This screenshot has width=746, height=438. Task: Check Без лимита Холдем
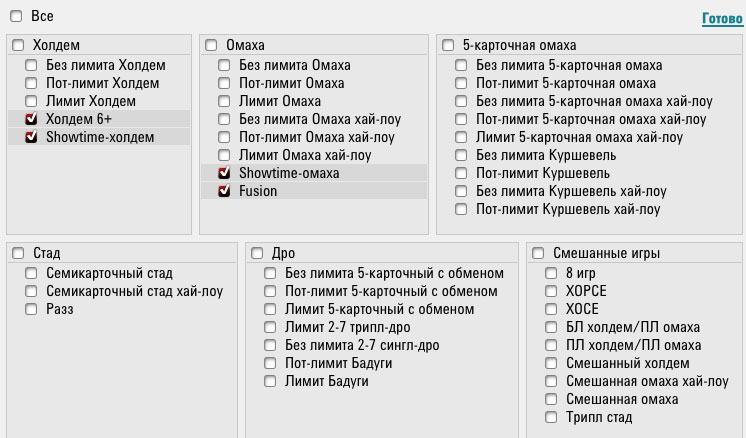(31, 65)
